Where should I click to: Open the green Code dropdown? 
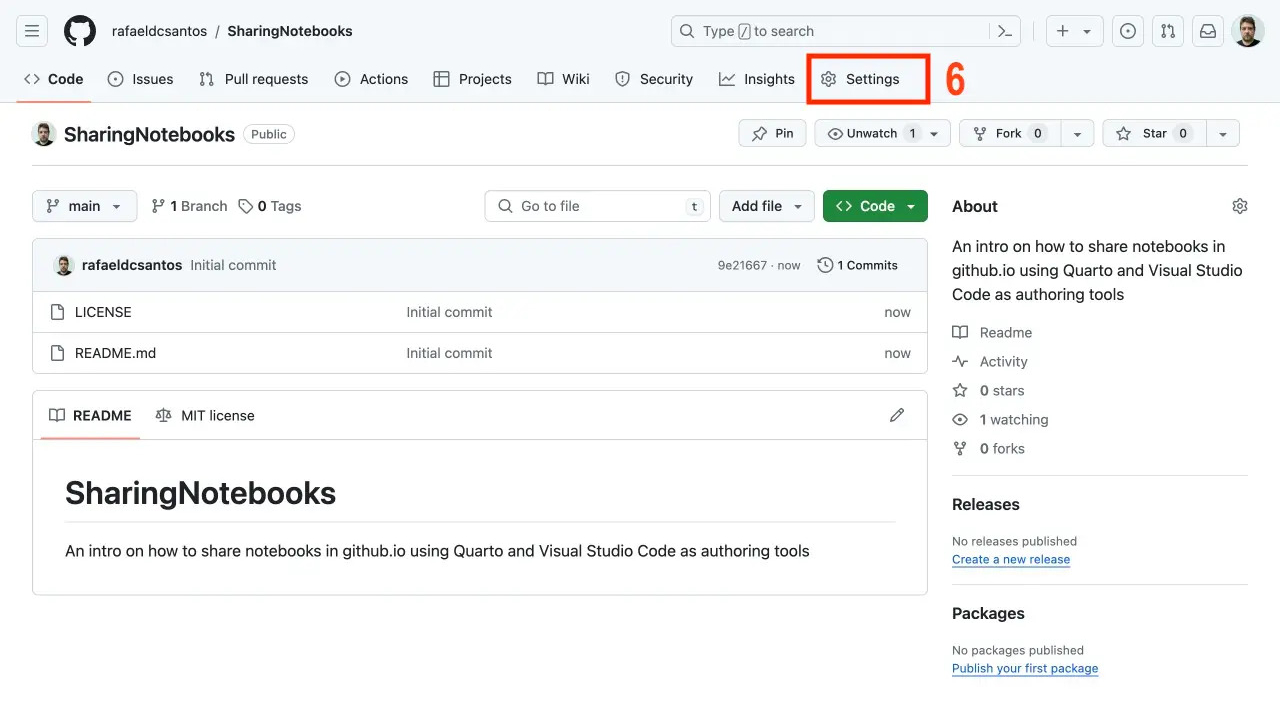coord(875,206)
